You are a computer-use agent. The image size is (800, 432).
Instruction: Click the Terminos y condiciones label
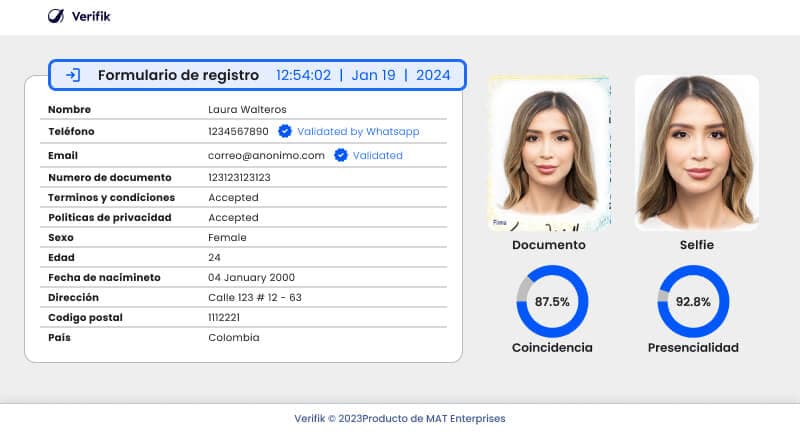111,197
